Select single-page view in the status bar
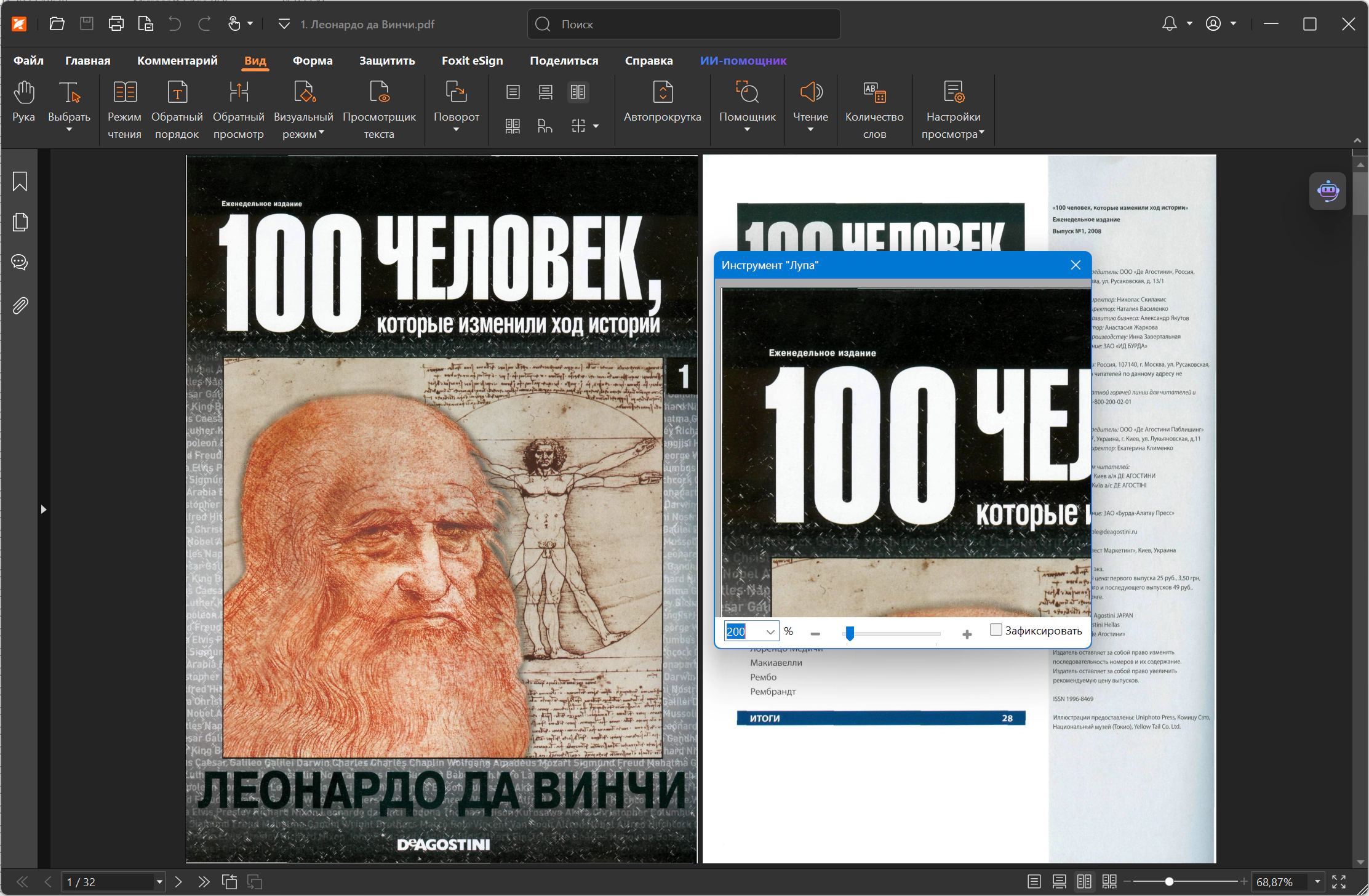Viewport: 1369px width, 896px height. 1034,882
